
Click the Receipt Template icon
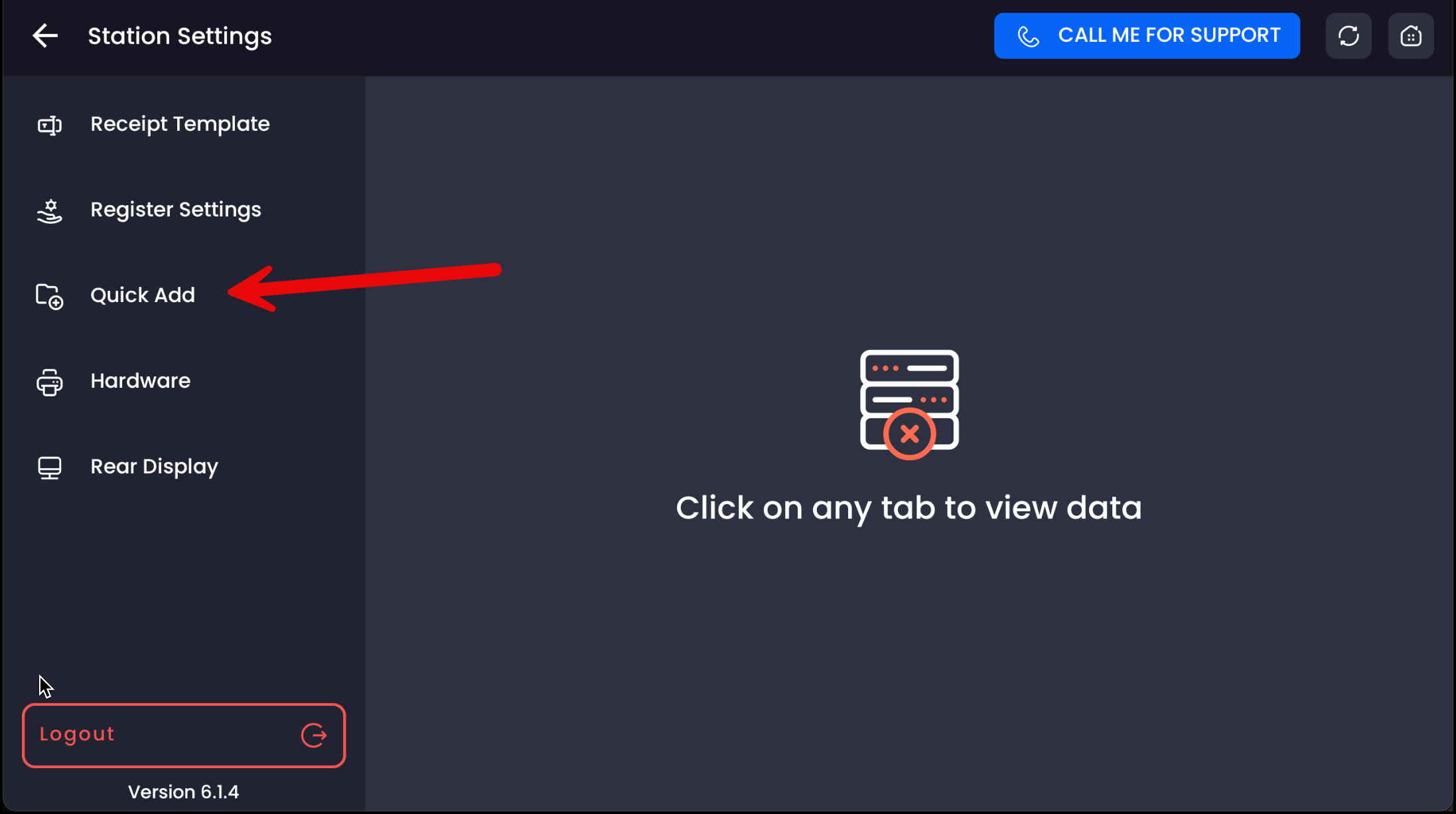click(x=50, y=125)
